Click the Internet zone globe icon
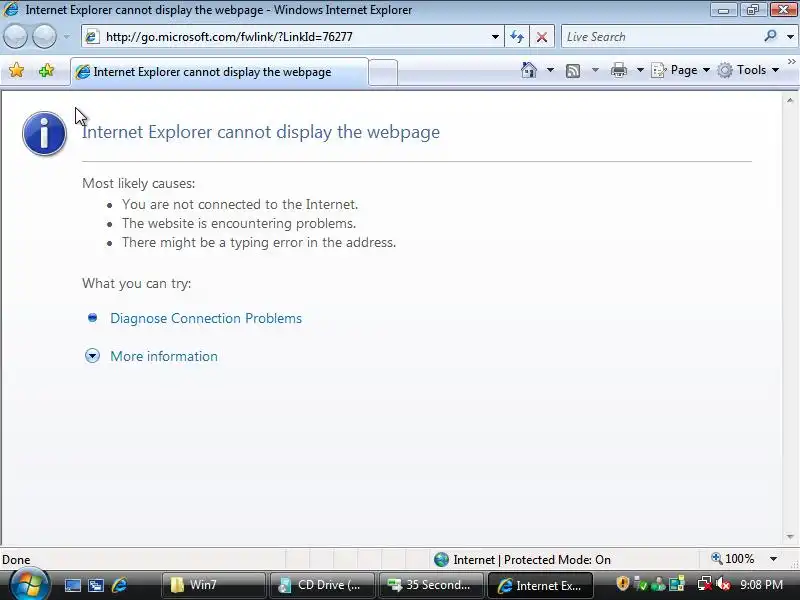The image size is (800, 600). click(x=441, y=560)
